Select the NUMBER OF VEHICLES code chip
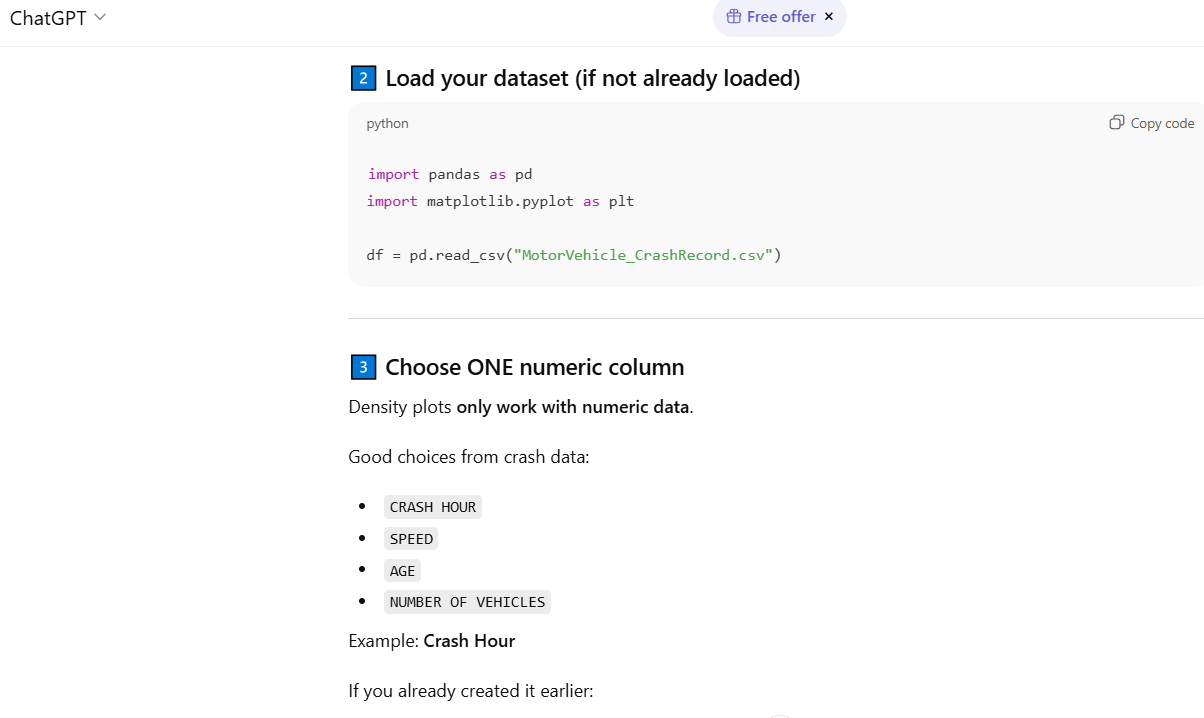The image size is (1204, 718). [467, 602]
